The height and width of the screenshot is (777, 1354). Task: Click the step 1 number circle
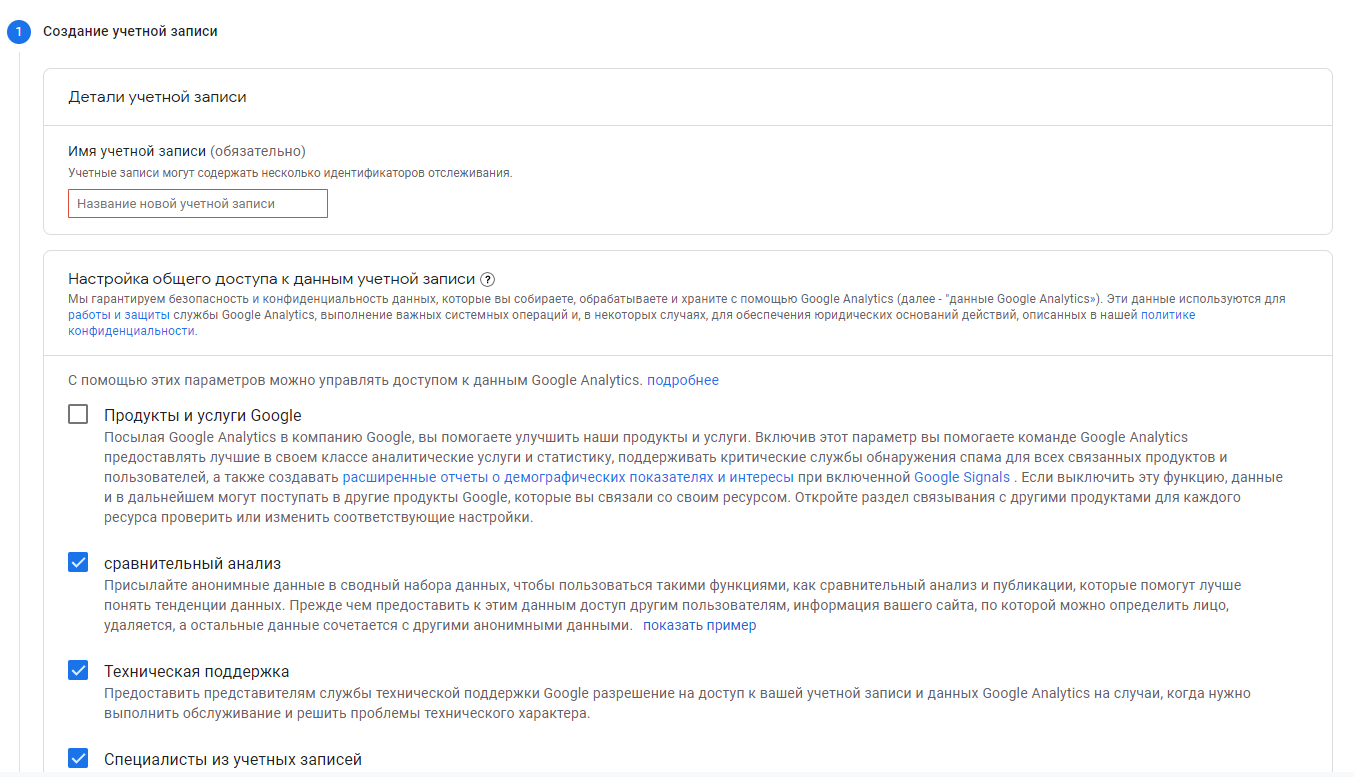coord(18,32)
